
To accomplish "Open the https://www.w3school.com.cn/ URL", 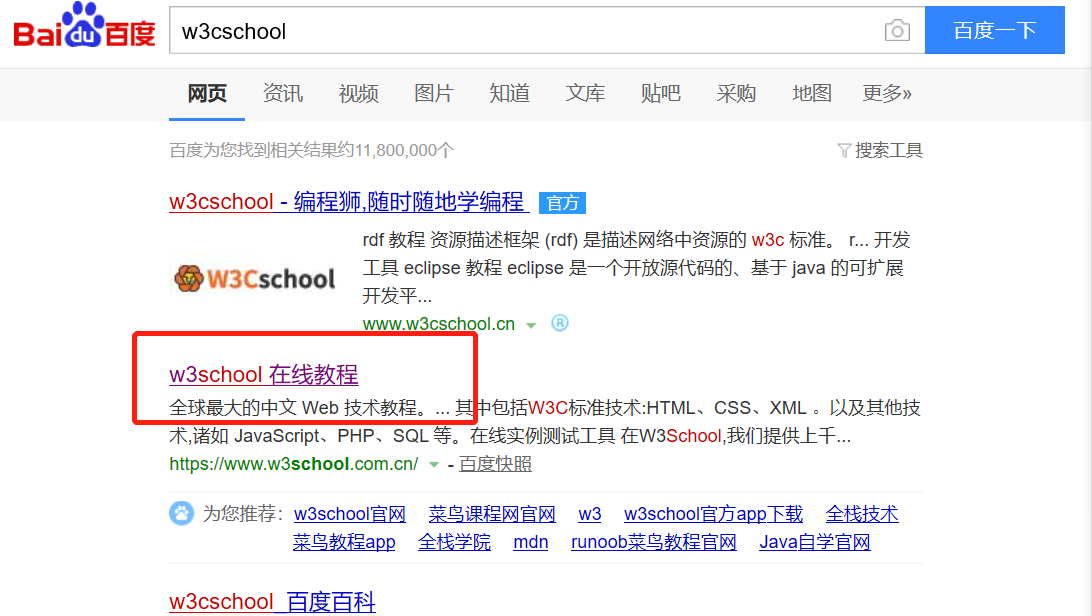I will tap(294, 464).
